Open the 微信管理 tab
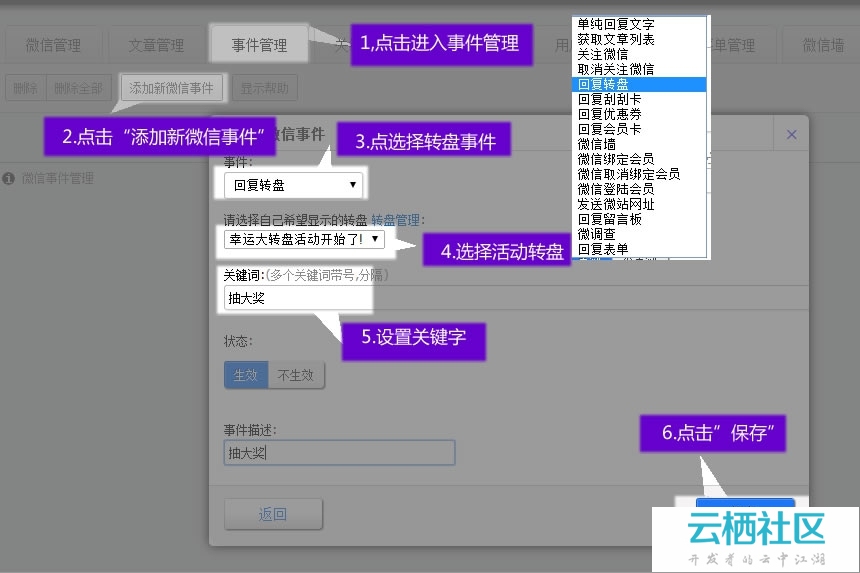This screenshot has width=860, height=573. point(53,45)
